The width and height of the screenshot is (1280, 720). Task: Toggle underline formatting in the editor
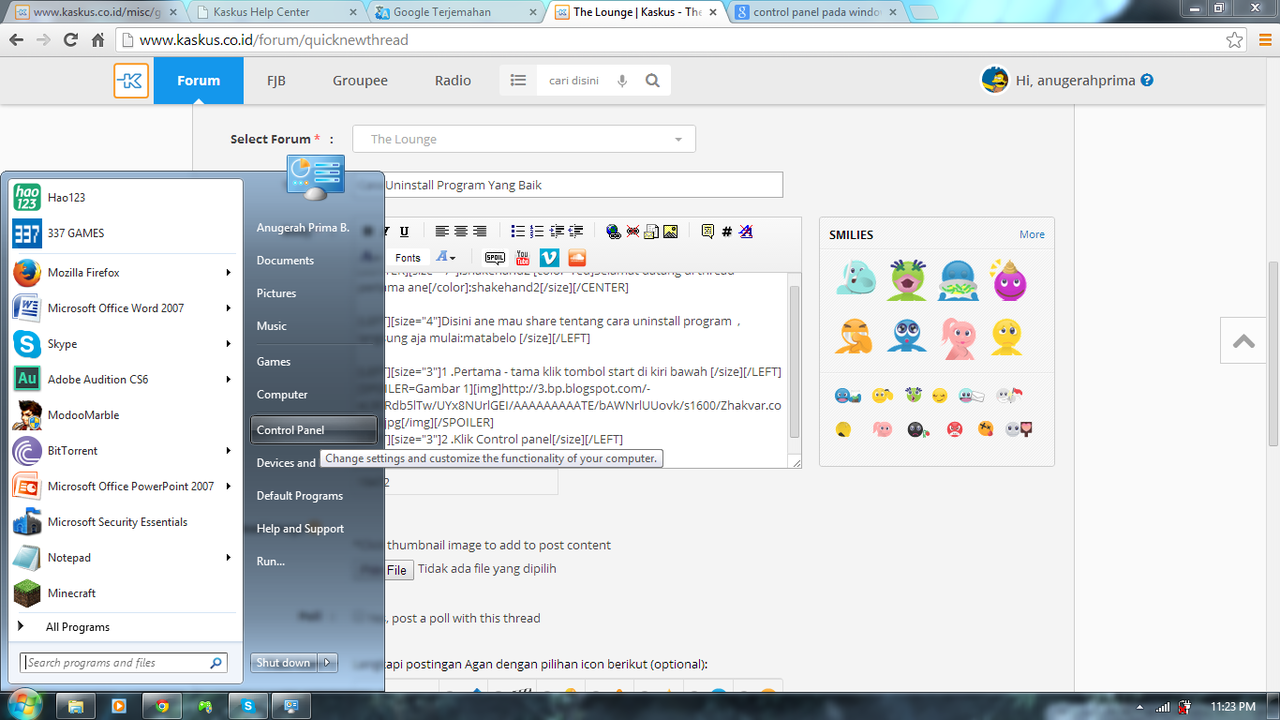tap(404, 232)
